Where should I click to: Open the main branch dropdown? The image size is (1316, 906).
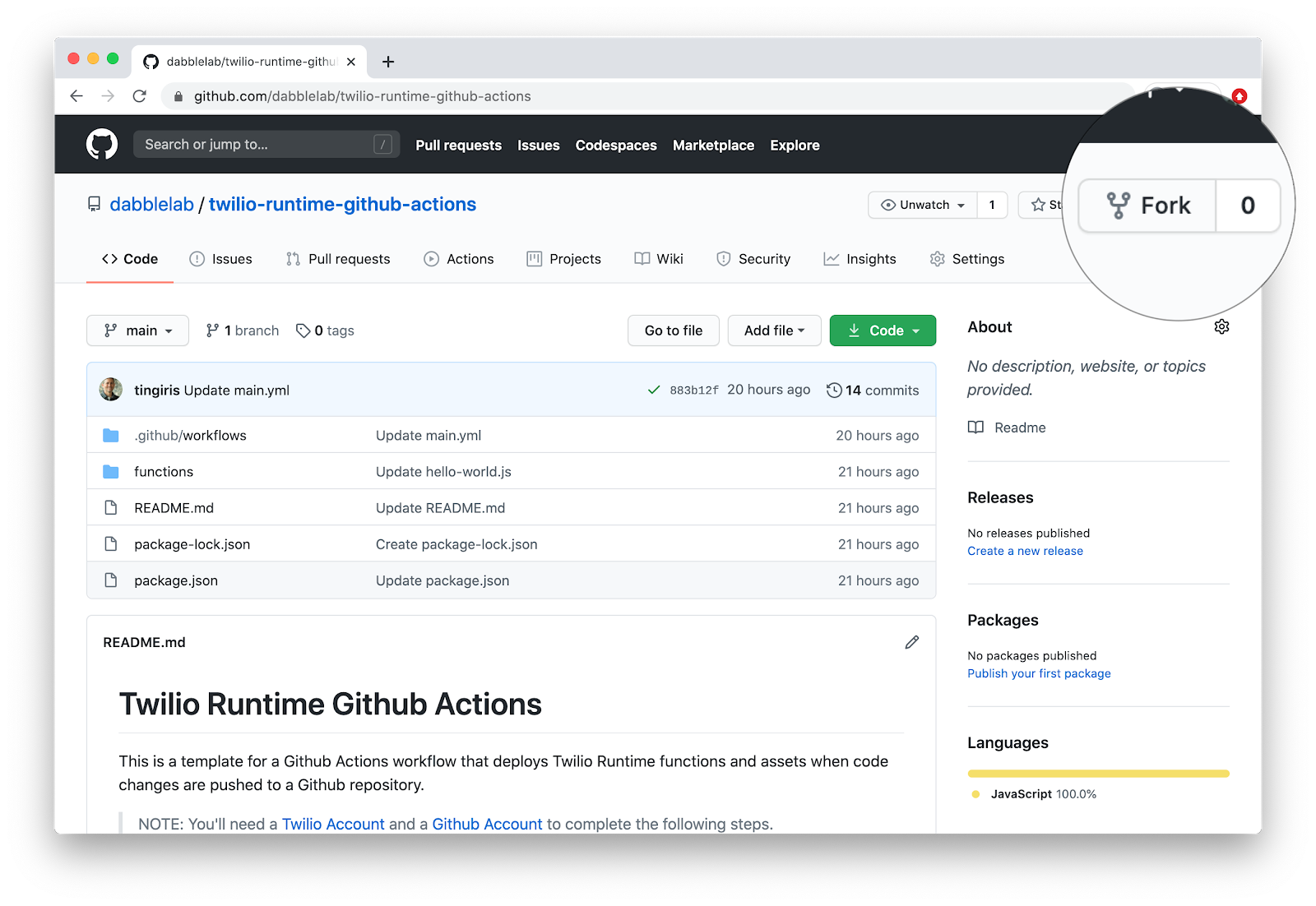[137, 331]
